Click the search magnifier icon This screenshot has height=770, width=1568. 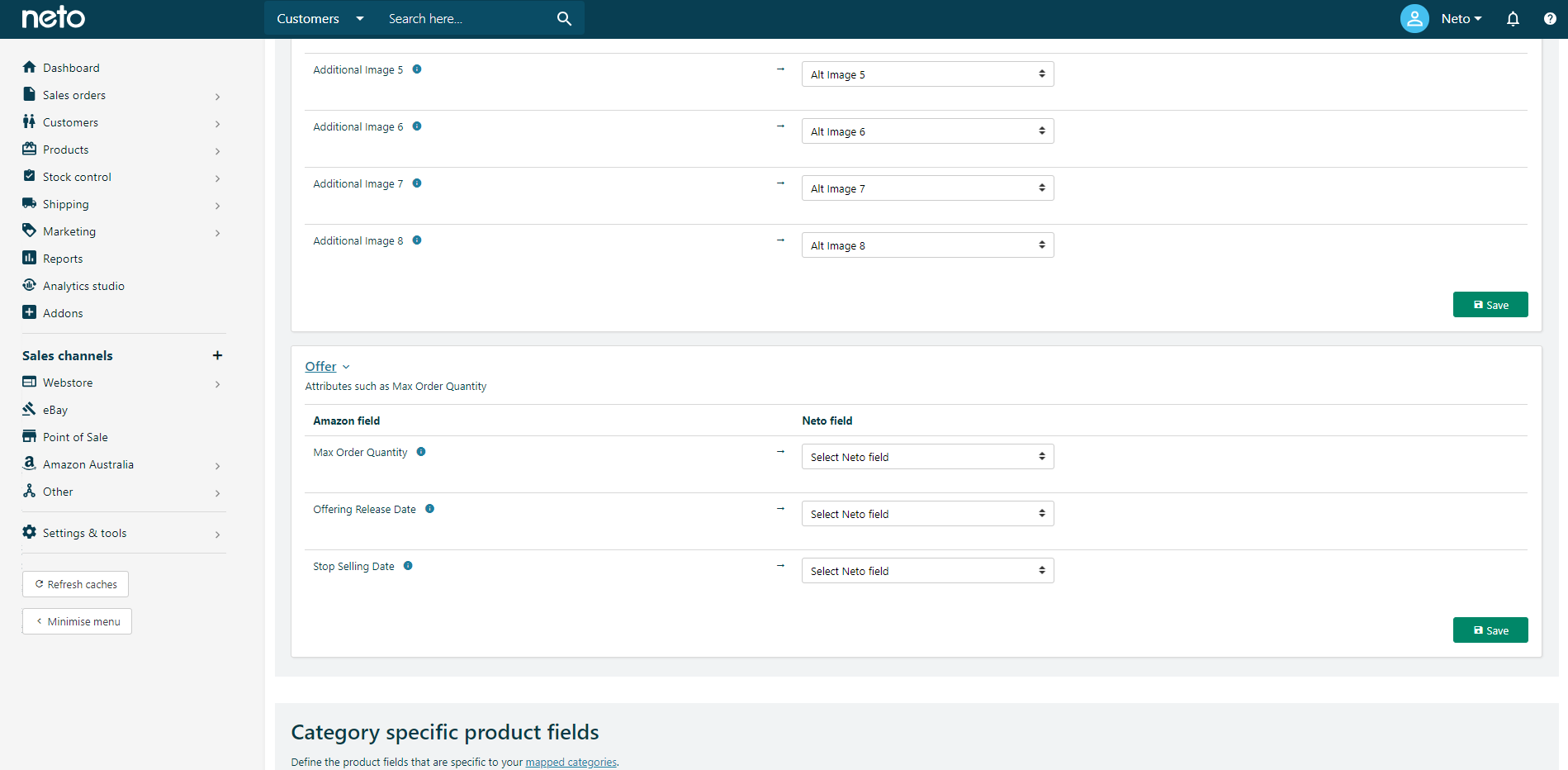564,18
